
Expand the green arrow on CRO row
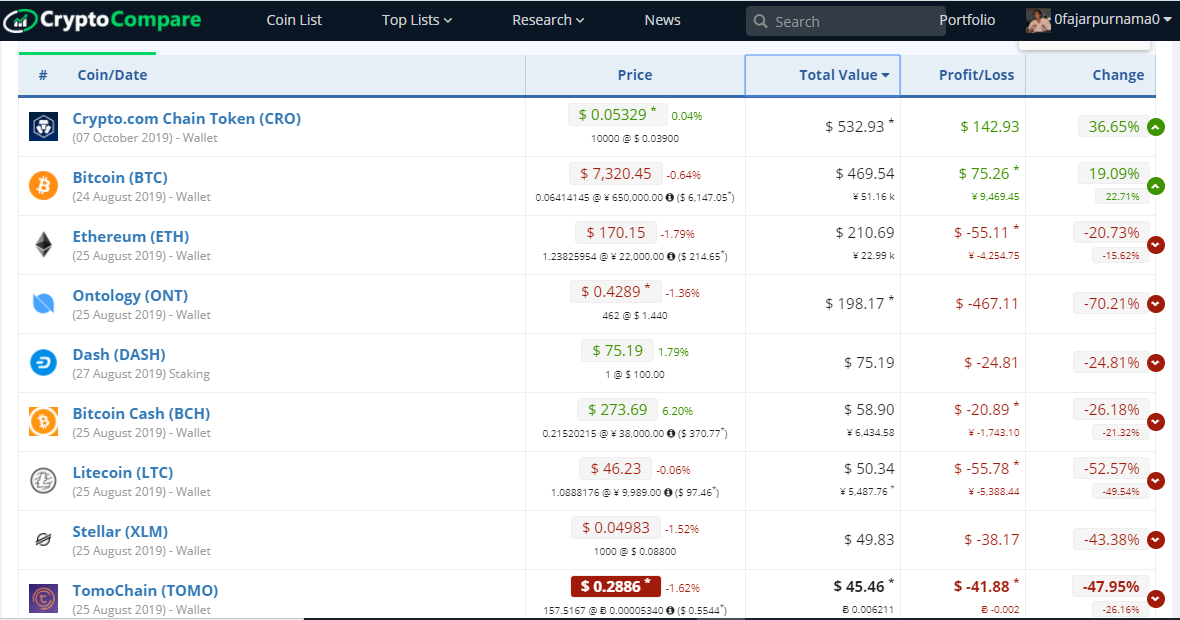1156,127
